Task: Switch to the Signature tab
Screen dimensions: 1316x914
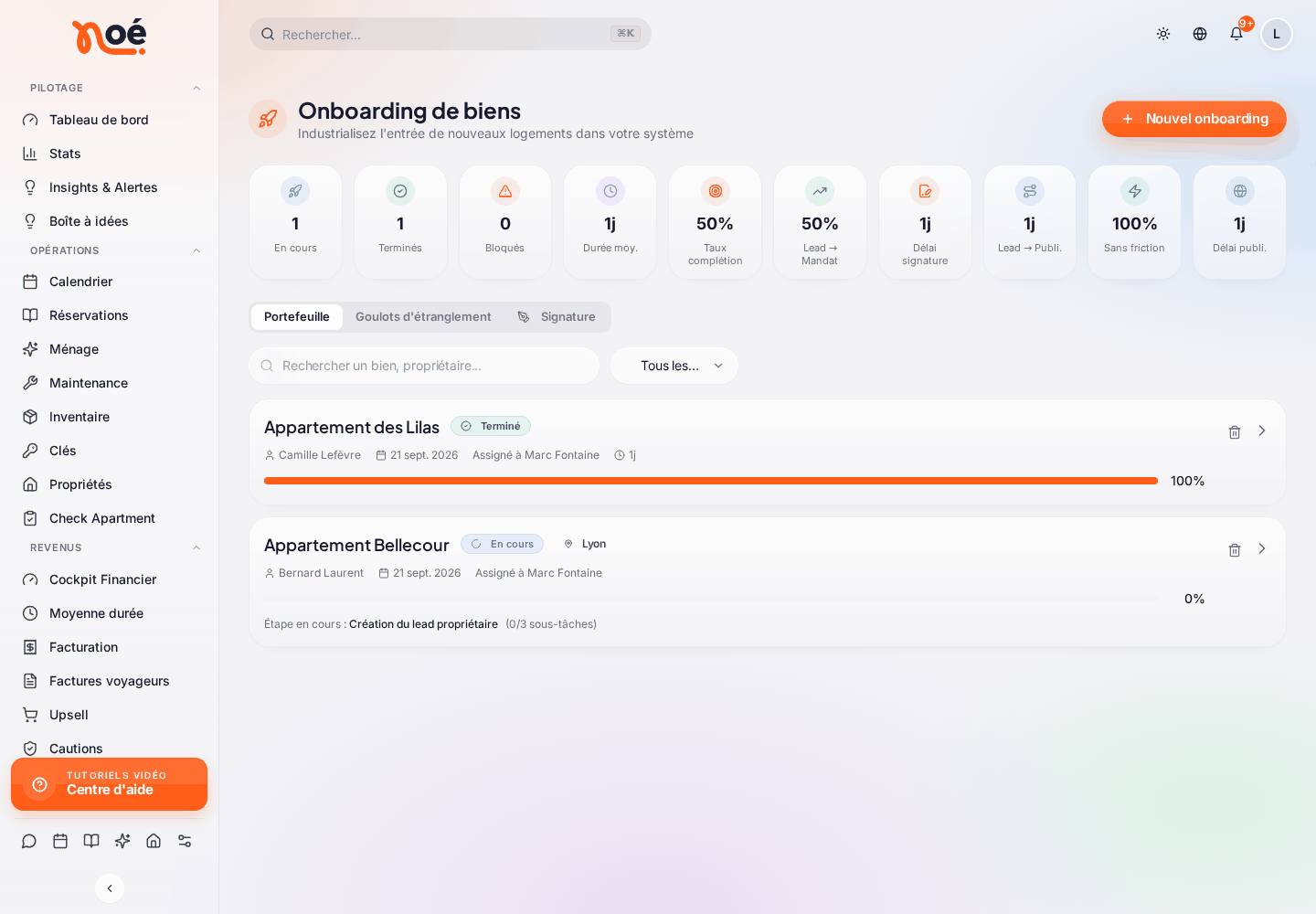Action: point(557,317)
